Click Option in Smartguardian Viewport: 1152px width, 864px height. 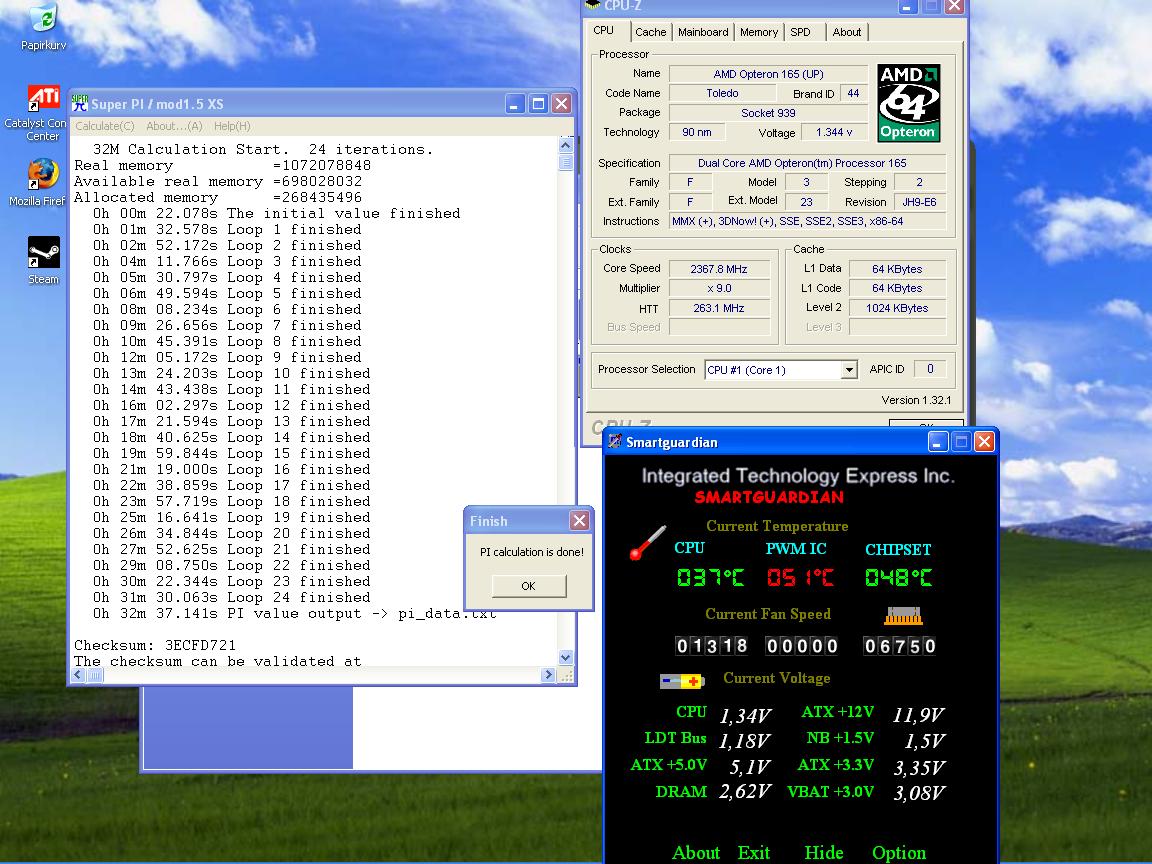tap(899, 852)
